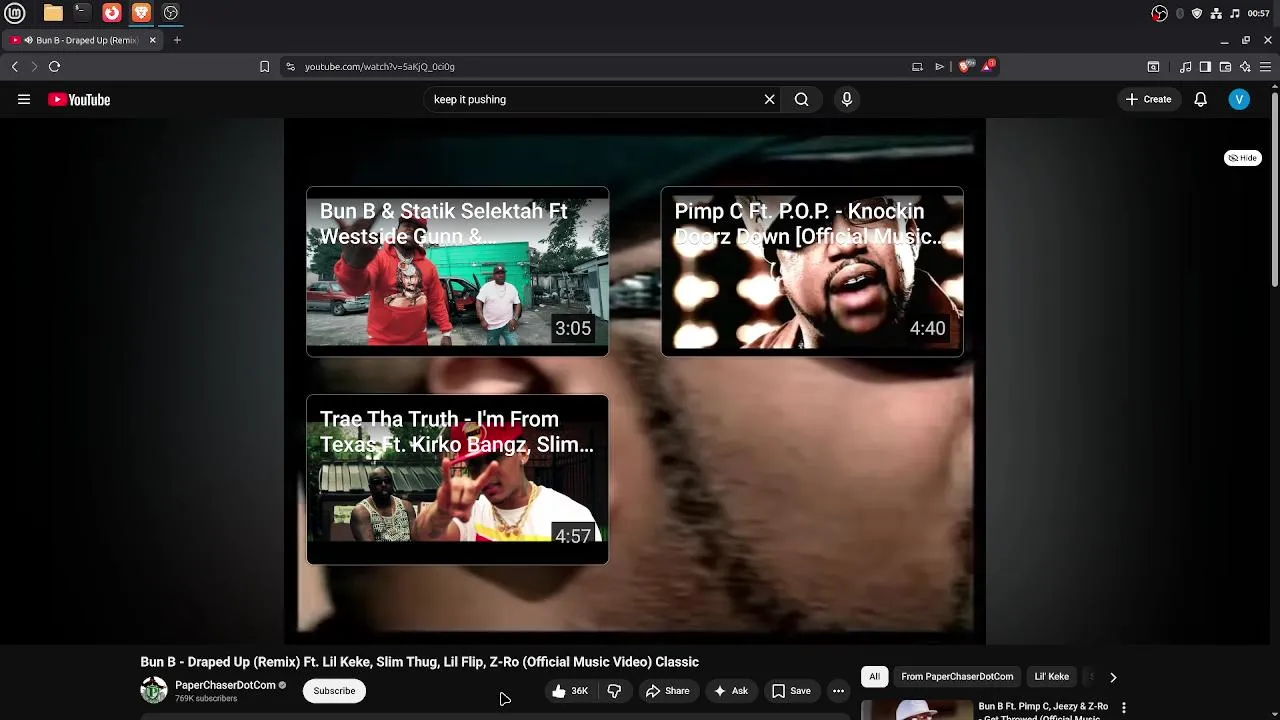The image size is (1280, 720).
Task: Ask about this video
Action: pyautogui.click(x=730, y=691)
